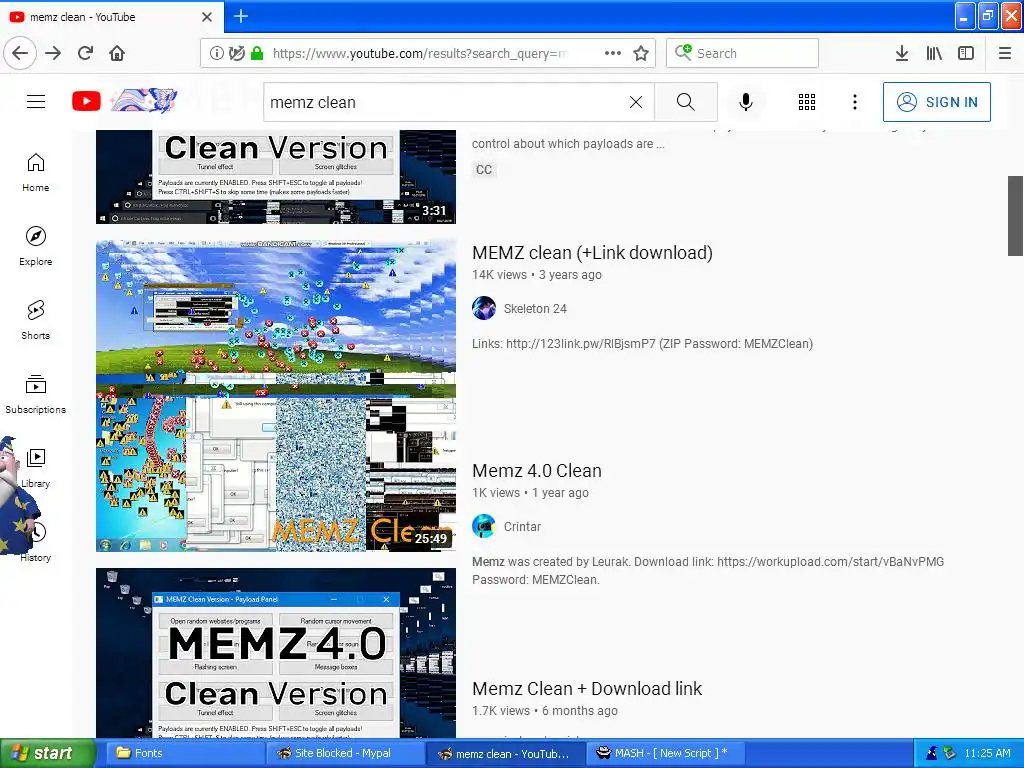Open the Windows start menu
1024x768 pixels.
click(x=48, y=753)
